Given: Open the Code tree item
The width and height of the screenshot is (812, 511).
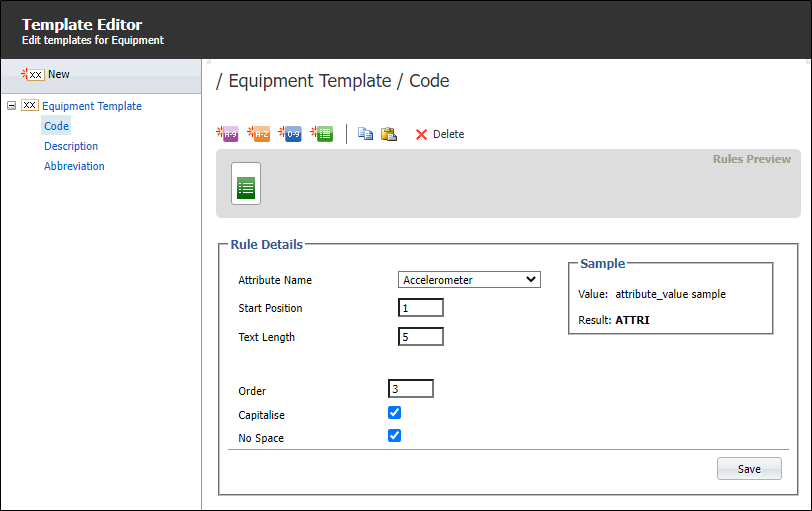Looking at the screenshot, I should tap(56, 126).
